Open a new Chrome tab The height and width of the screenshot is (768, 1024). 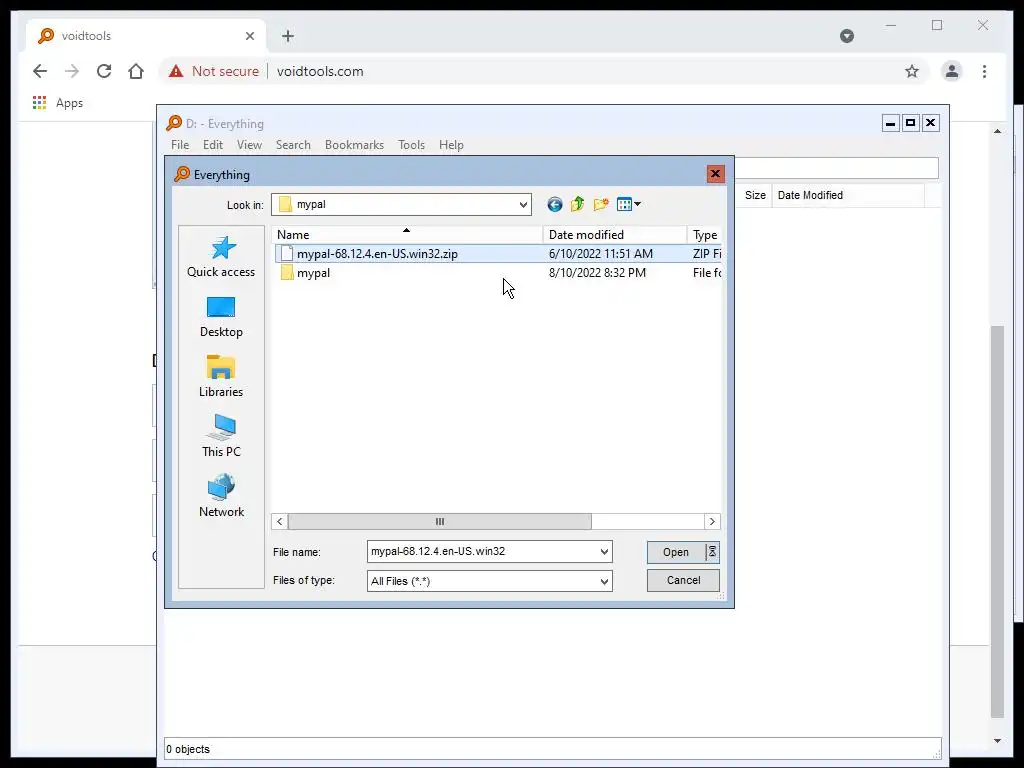coord(288,36)
